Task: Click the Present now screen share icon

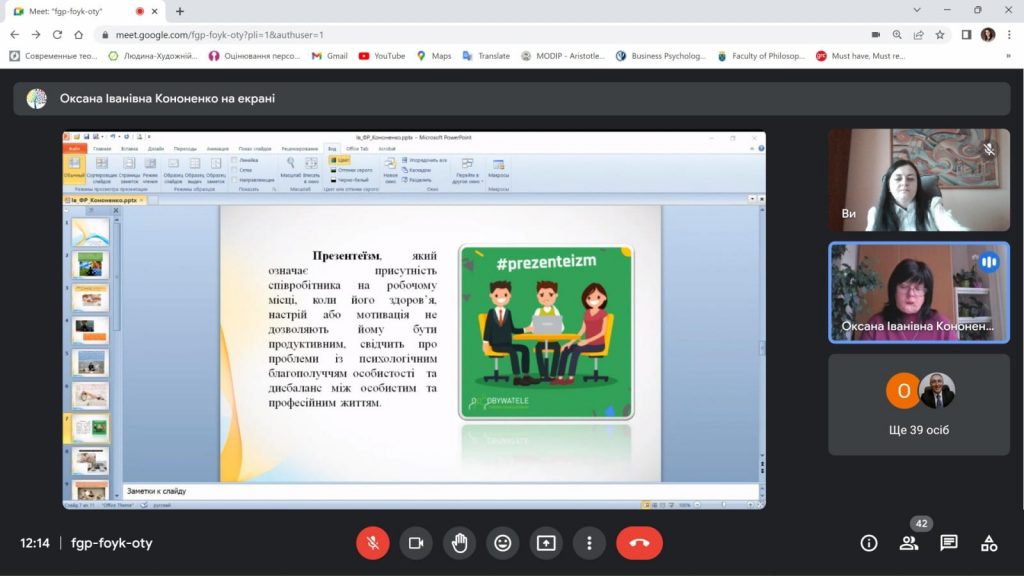Action: (546, 543)
